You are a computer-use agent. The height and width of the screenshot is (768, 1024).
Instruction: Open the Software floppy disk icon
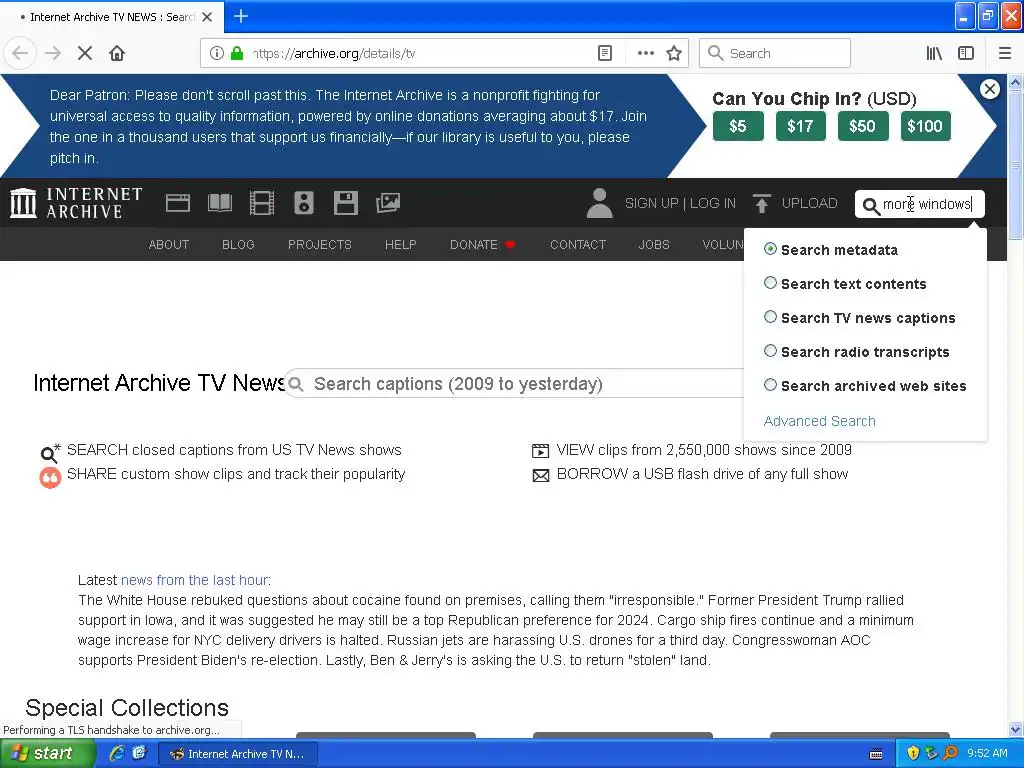[345, 203]
